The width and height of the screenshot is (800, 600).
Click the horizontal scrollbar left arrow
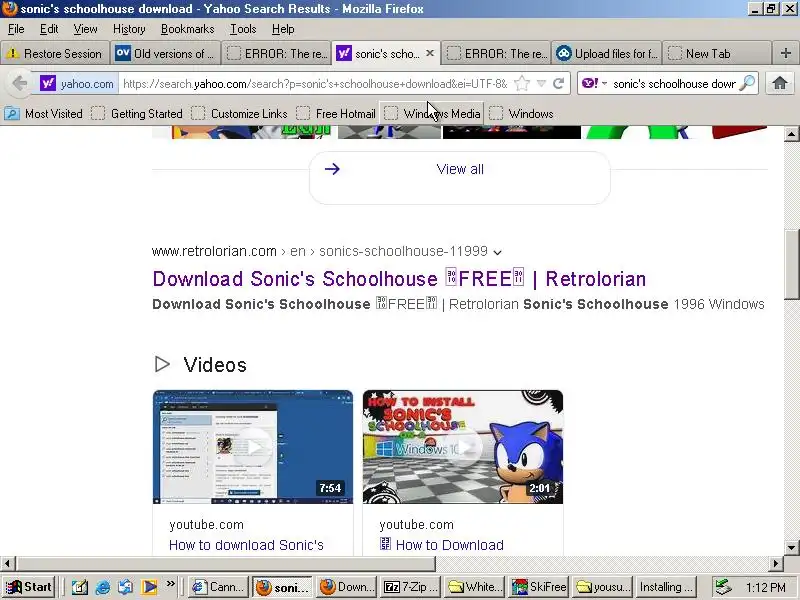point(7,563)
